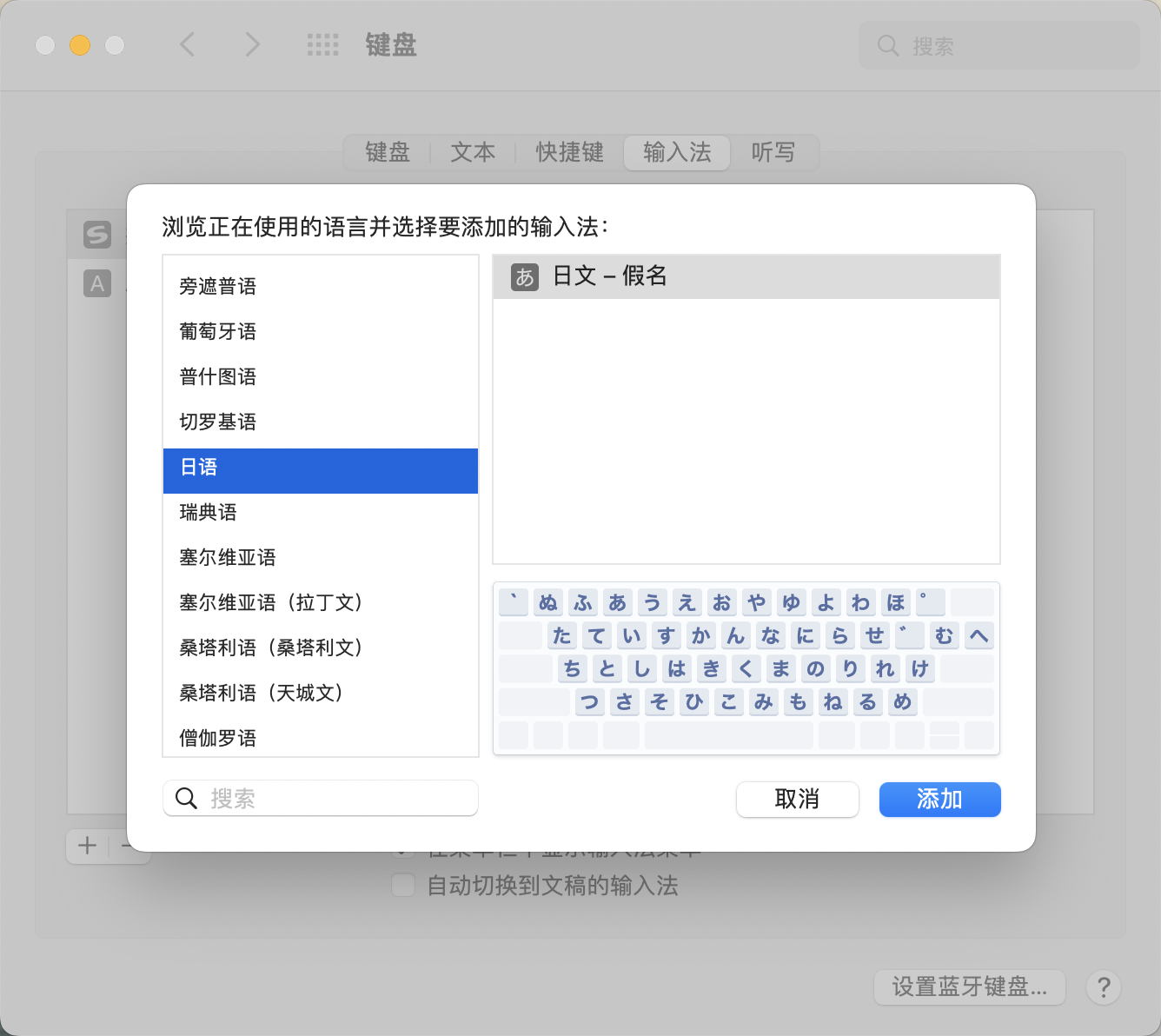Go back with the left arrow
Viewport: 1161px width, 1036px height.
(x=188, y=45)
